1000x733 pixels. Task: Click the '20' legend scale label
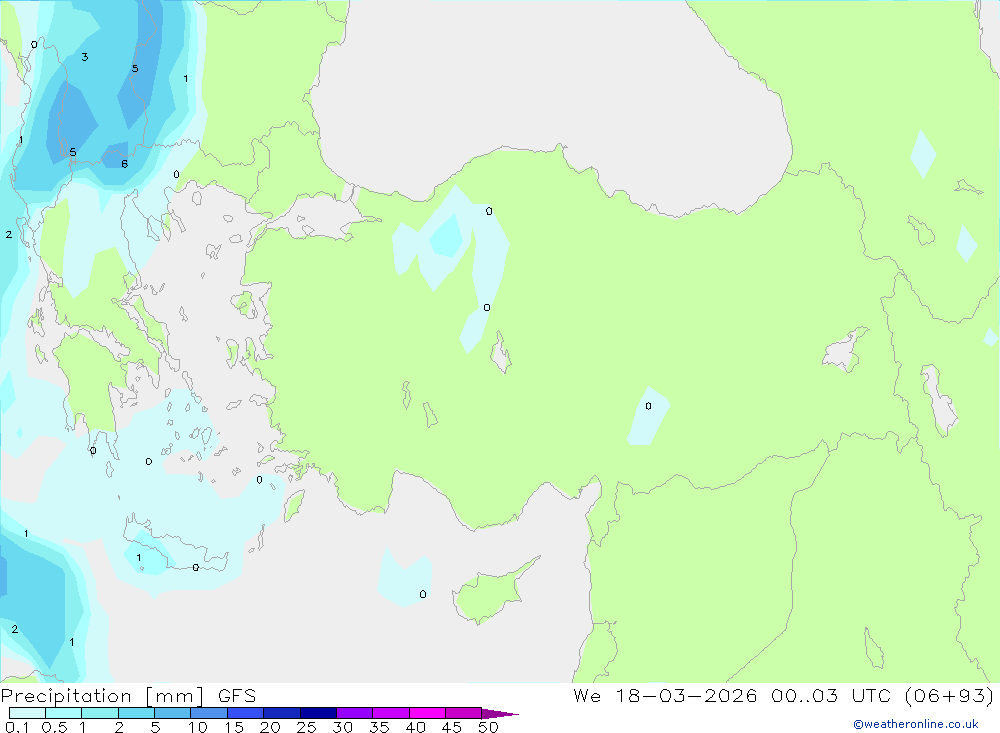pyautogui.click(x=270, y=727)
